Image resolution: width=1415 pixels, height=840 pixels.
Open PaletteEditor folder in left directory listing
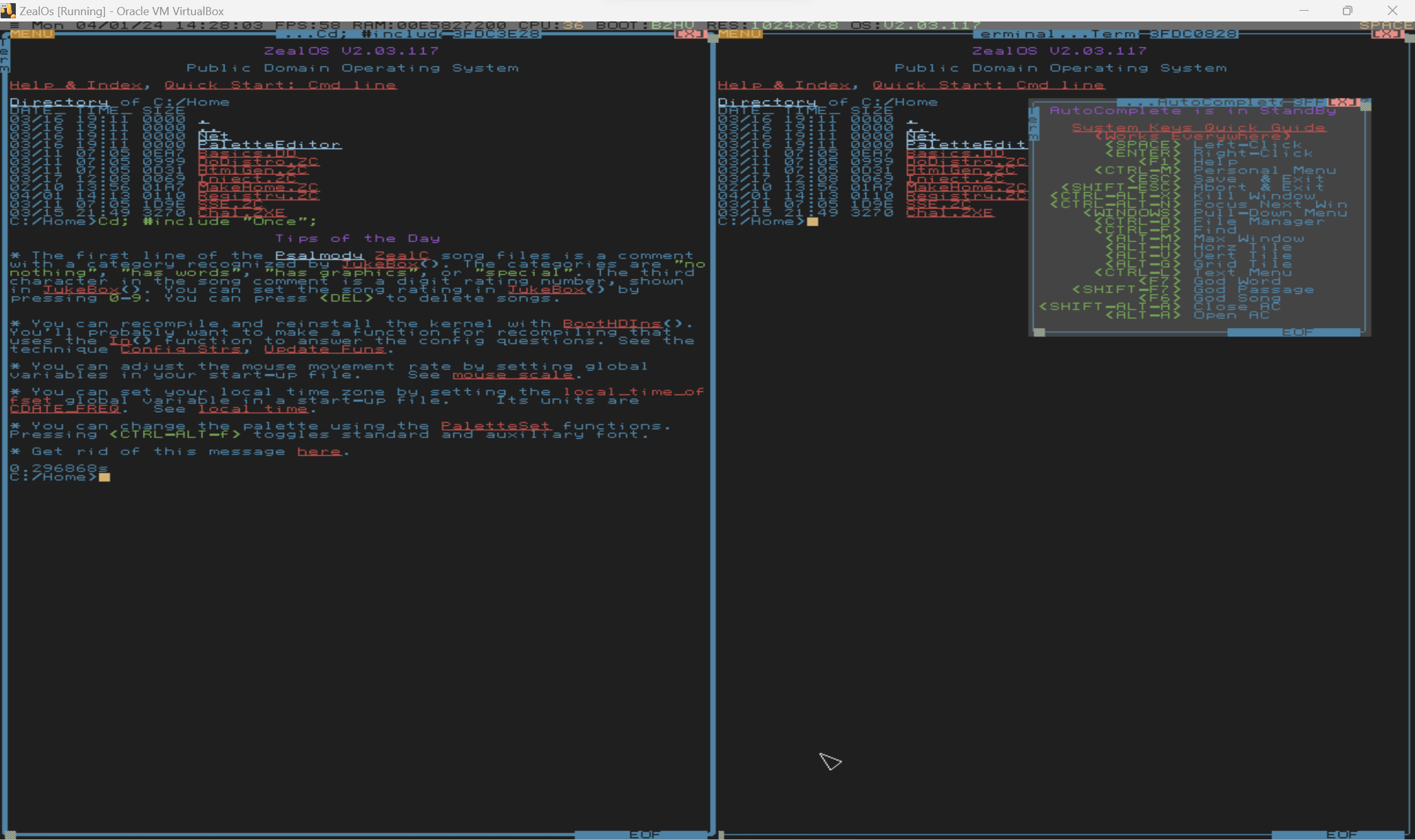(269, 145)
